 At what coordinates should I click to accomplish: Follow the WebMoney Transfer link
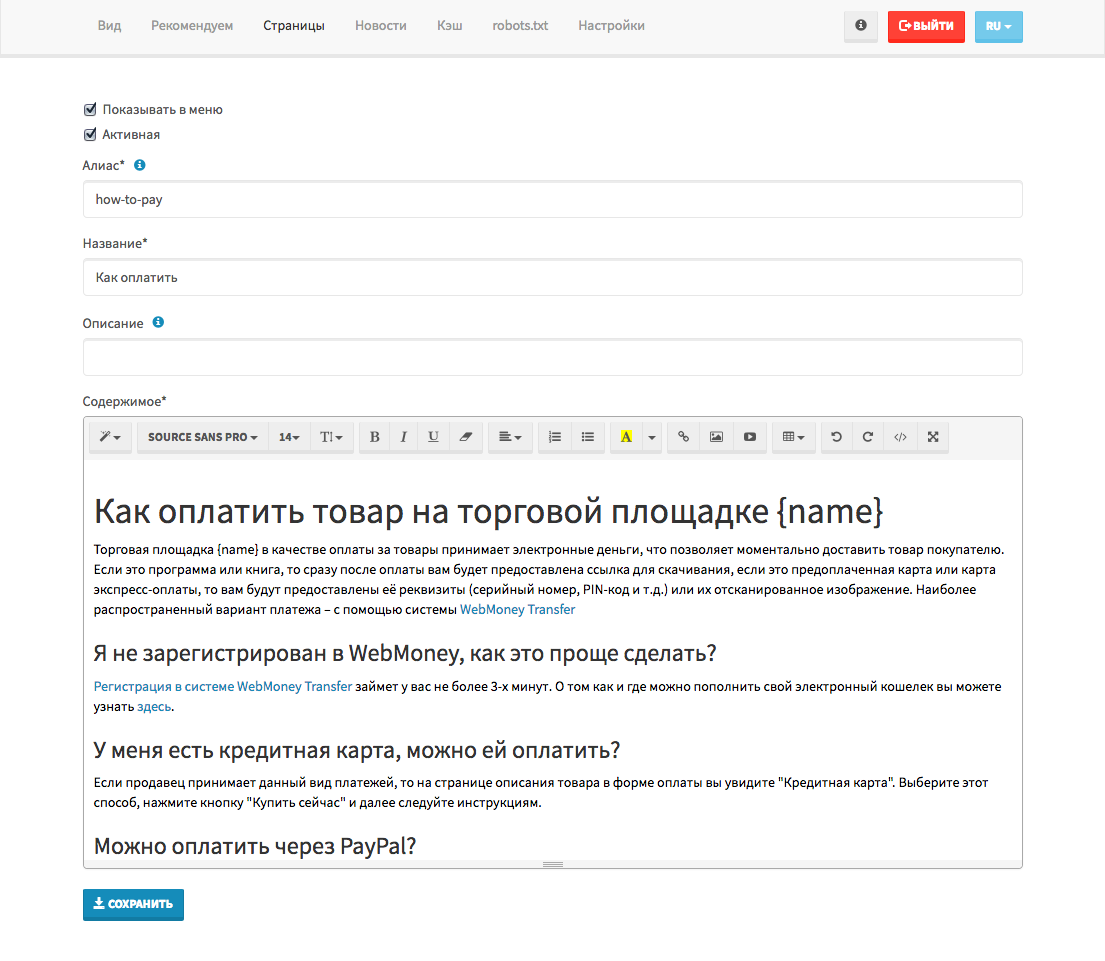click(x=517, y=609)
